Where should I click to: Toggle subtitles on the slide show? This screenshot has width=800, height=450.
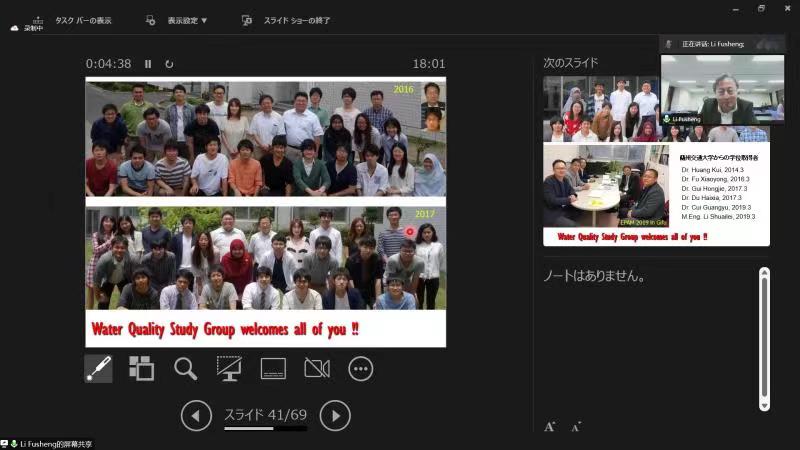click(273, 368)
